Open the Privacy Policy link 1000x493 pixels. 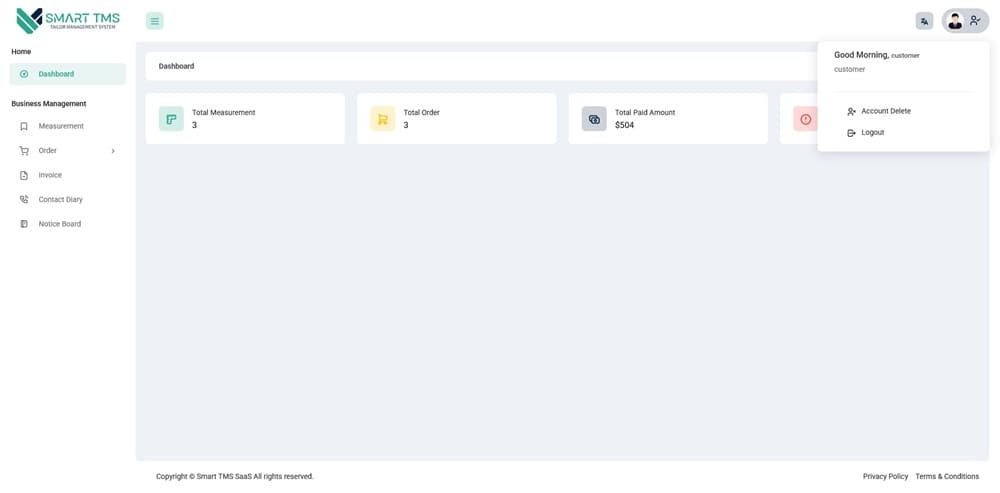click(x=885, y=476)
